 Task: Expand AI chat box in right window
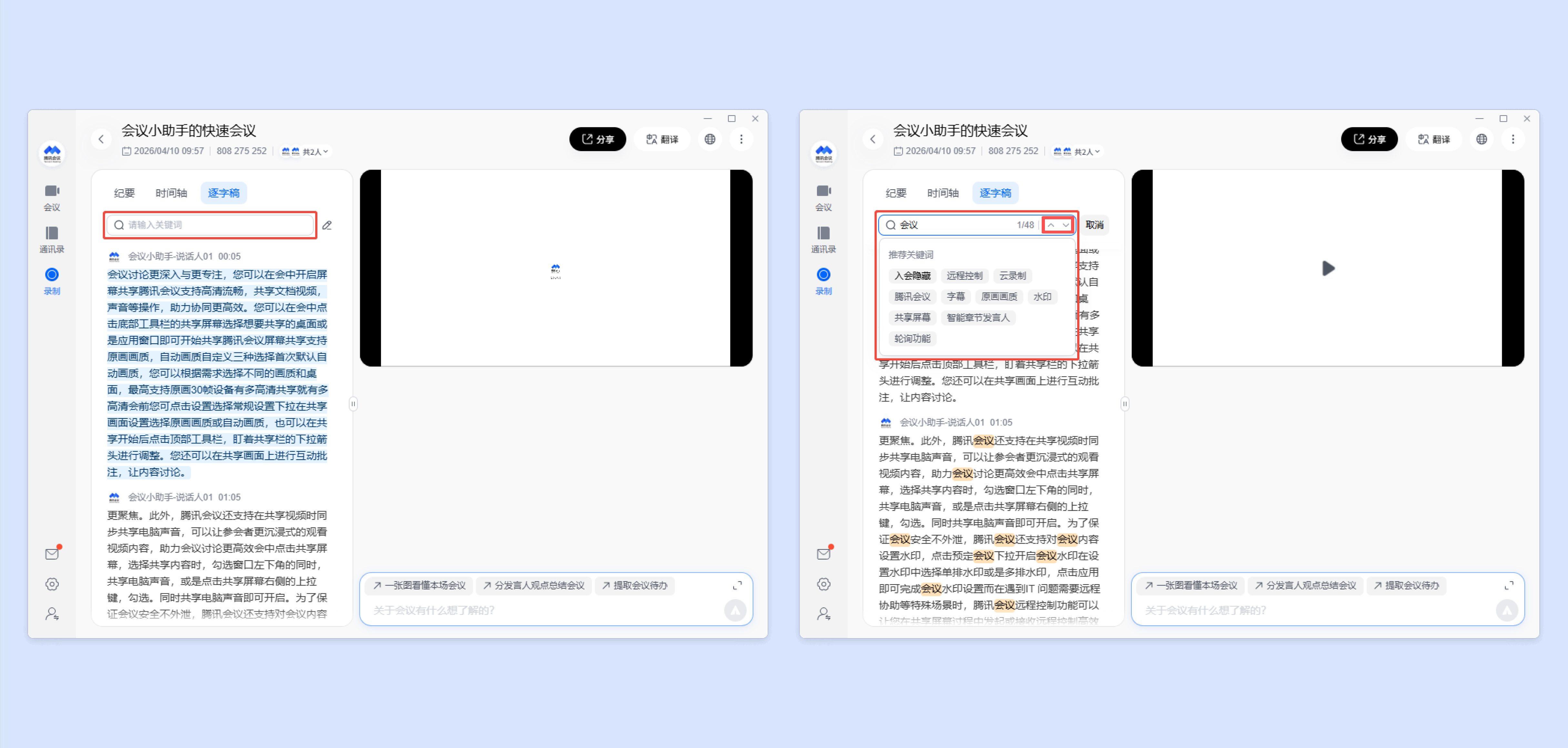pos(1509,585)
